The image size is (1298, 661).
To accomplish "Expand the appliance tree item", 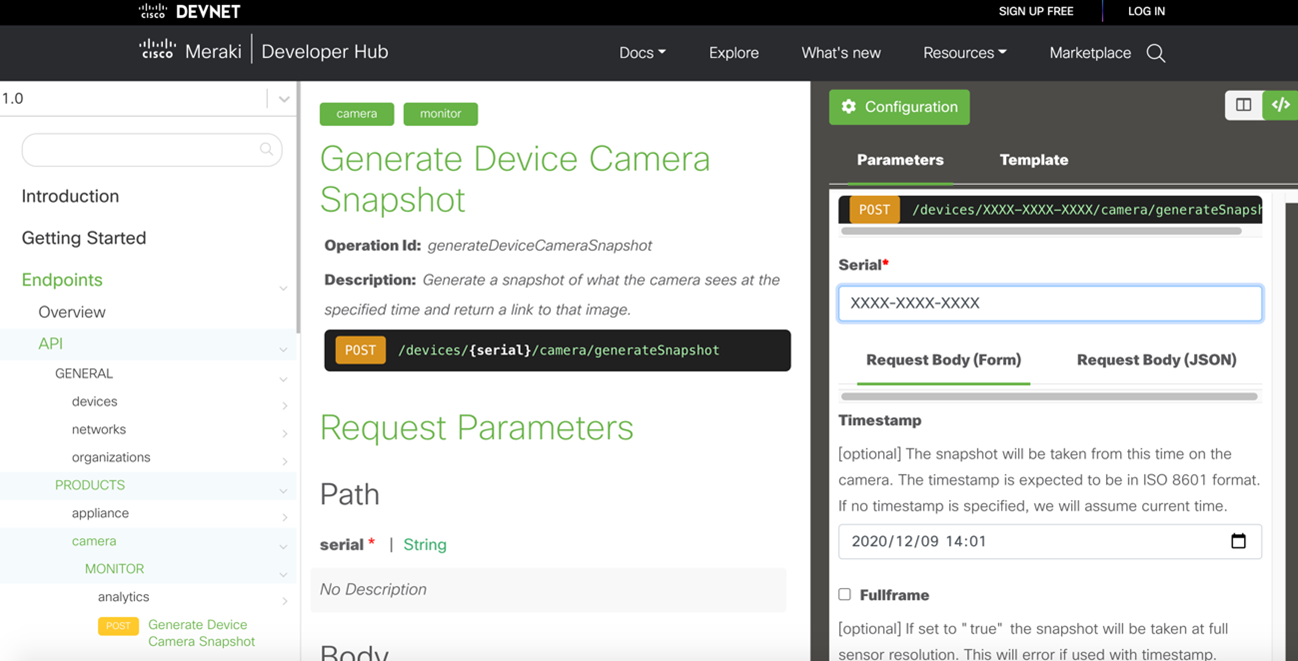I will (x=284, y=516).
